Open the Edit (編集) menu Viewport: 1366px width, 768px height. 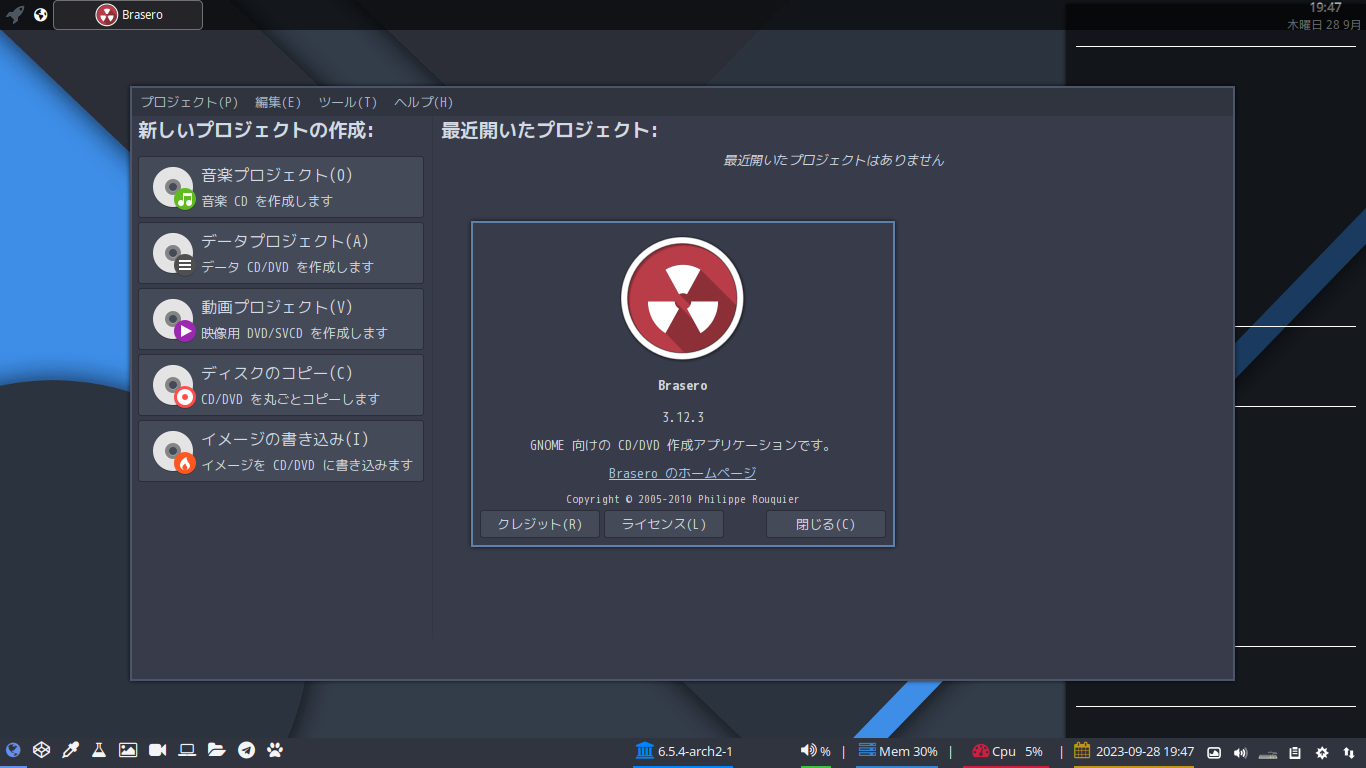tap(278, 102)
